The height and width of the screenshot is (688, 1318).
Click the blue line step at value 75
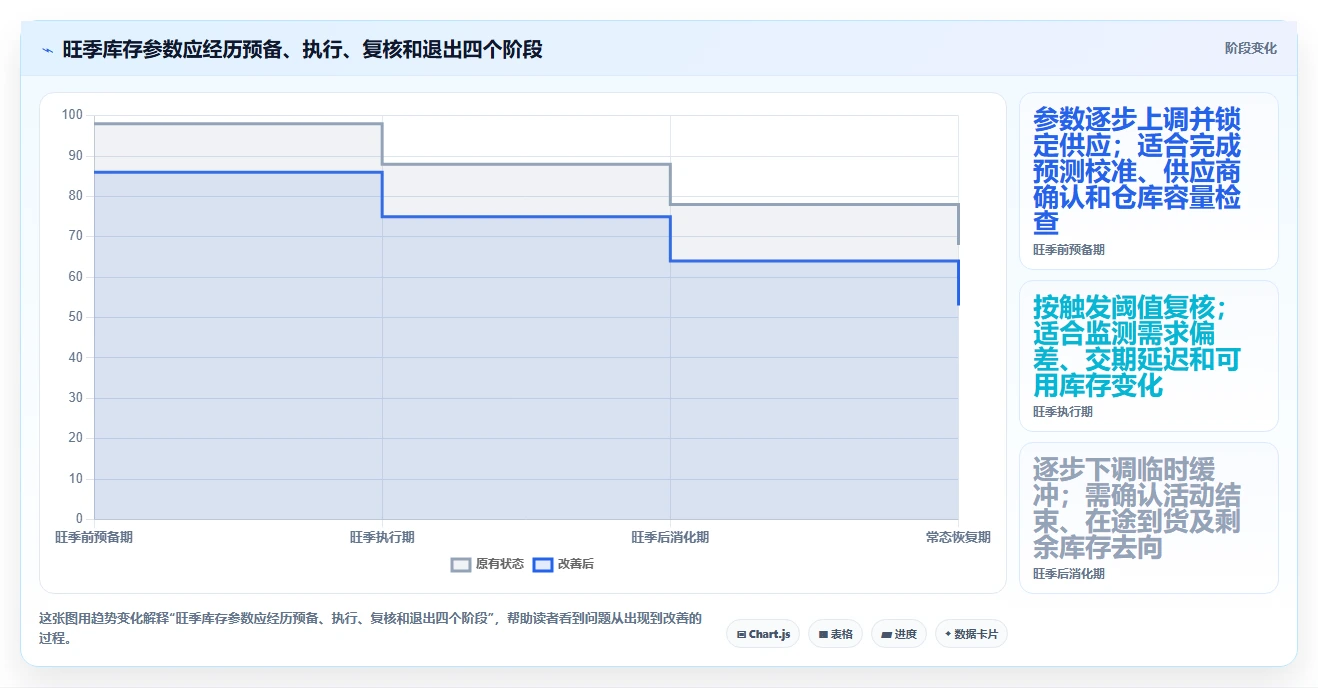526,216
